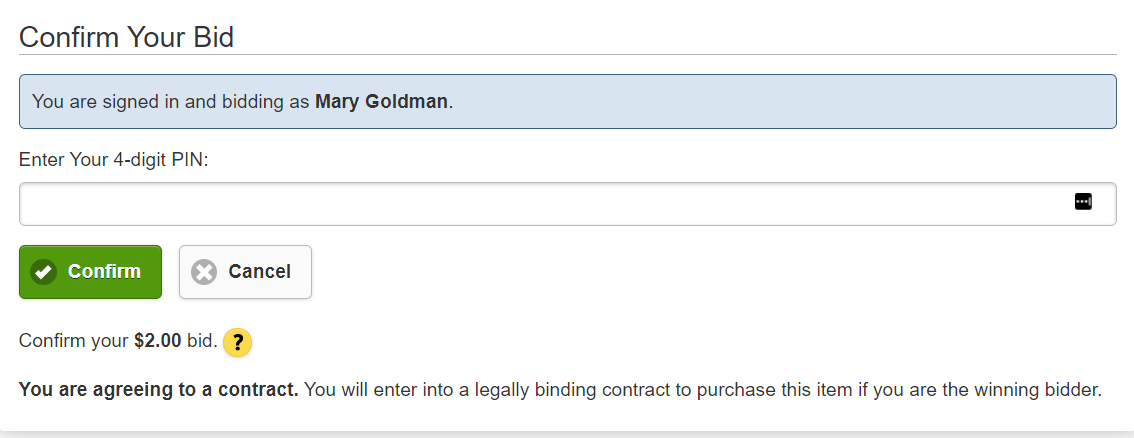Screen dimensions: 1134x438
Task: Click the checkmark icon on Confirm
Action: click(x=43, y=272)
